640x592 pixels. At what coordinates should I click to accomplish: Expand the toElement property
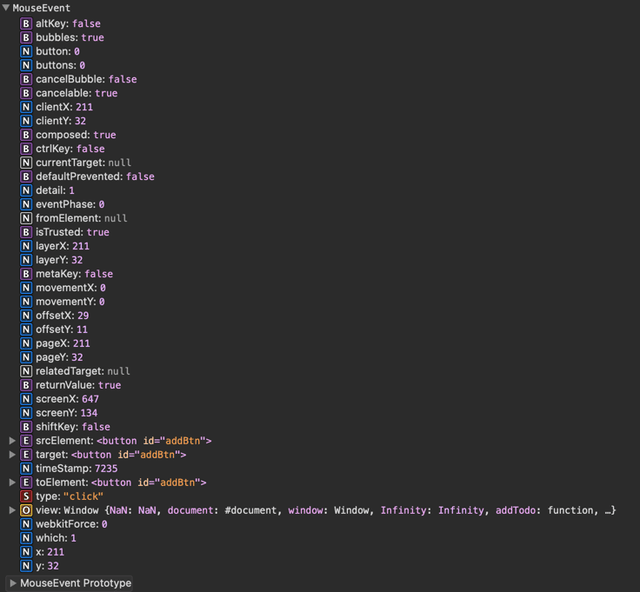click(x=12, y=483)
